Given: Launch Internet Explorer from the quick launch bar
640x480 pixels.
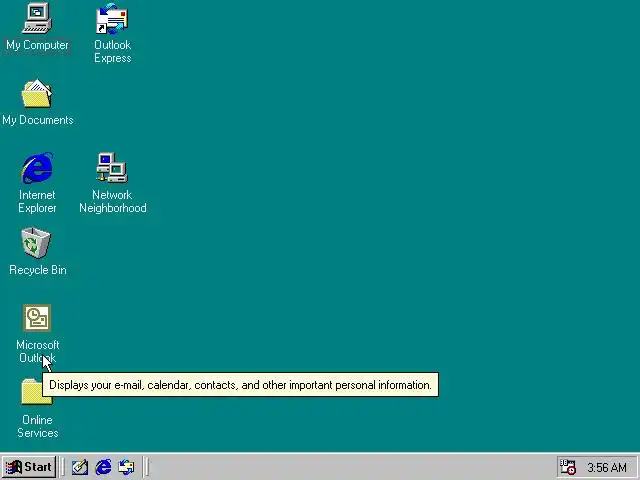Looking at the screenshot, I should point(103,467).
